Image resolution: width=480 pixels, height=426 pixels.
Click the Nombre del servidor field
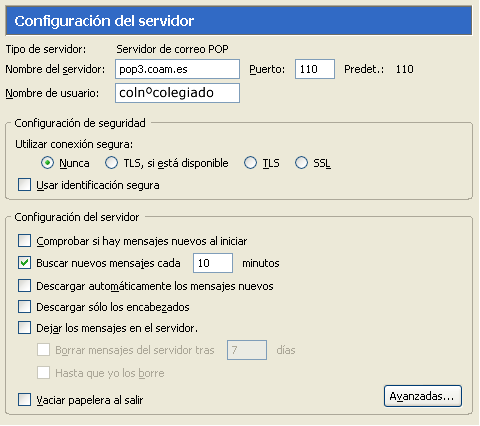click(x=177, y=69)
